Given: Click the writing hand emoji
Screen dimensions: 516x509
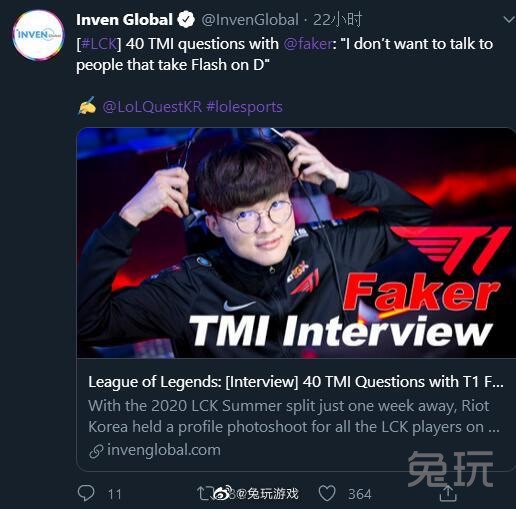Looking at the screenshot, I should (87, 106).
